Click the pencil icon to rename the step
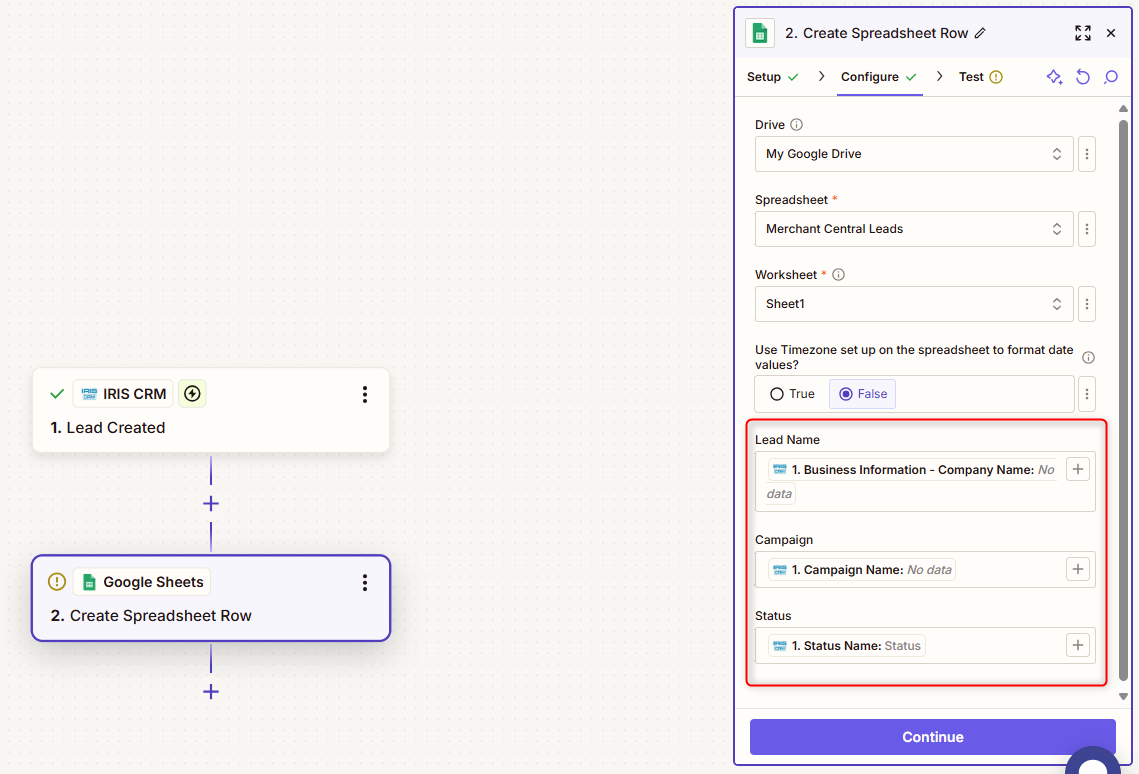 (980, 33)
